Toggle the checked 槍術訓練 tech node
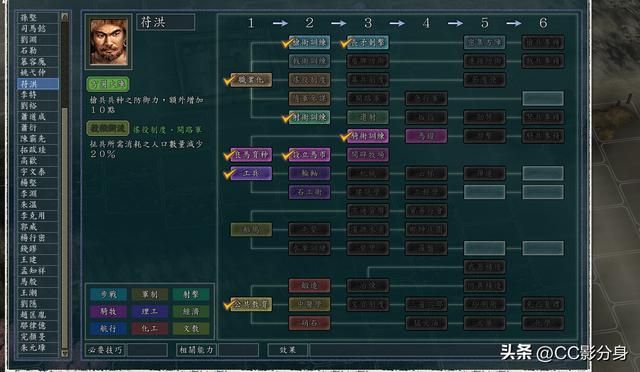Viewport: 640px width, 372px height. tap(309, 42)
